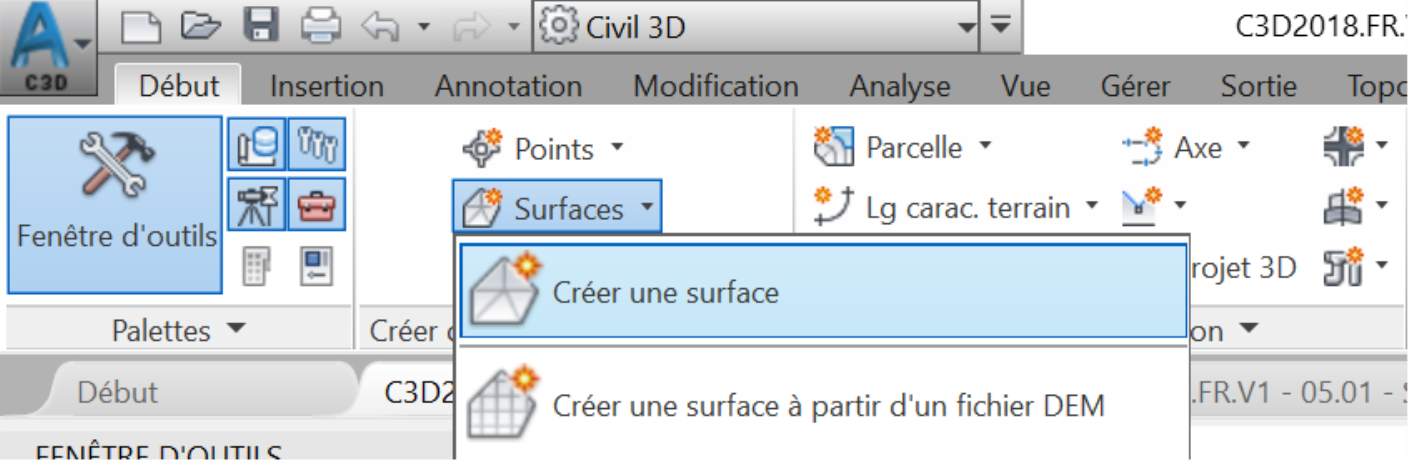Expand the Parcelle dropdown arrow
1408x460 pixels.
tap(985, 147)
